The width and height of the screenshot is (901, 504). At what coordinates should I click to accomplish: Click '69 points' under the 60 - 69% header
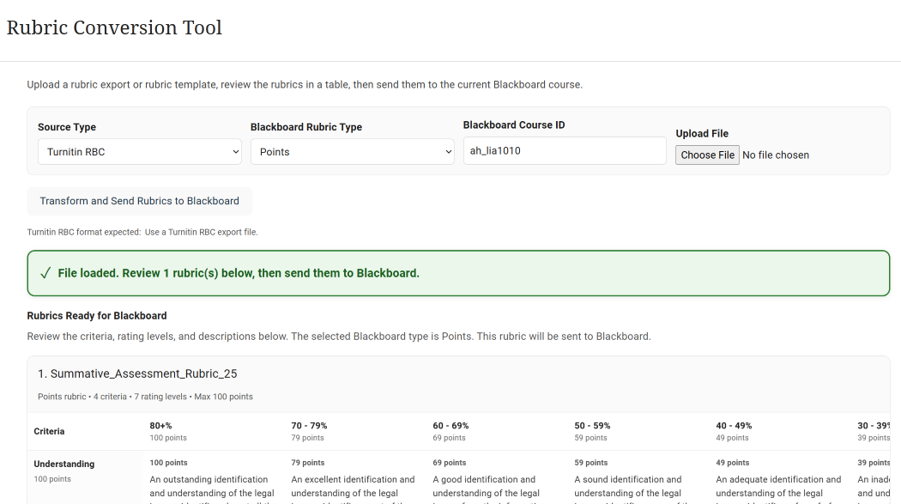449,438
